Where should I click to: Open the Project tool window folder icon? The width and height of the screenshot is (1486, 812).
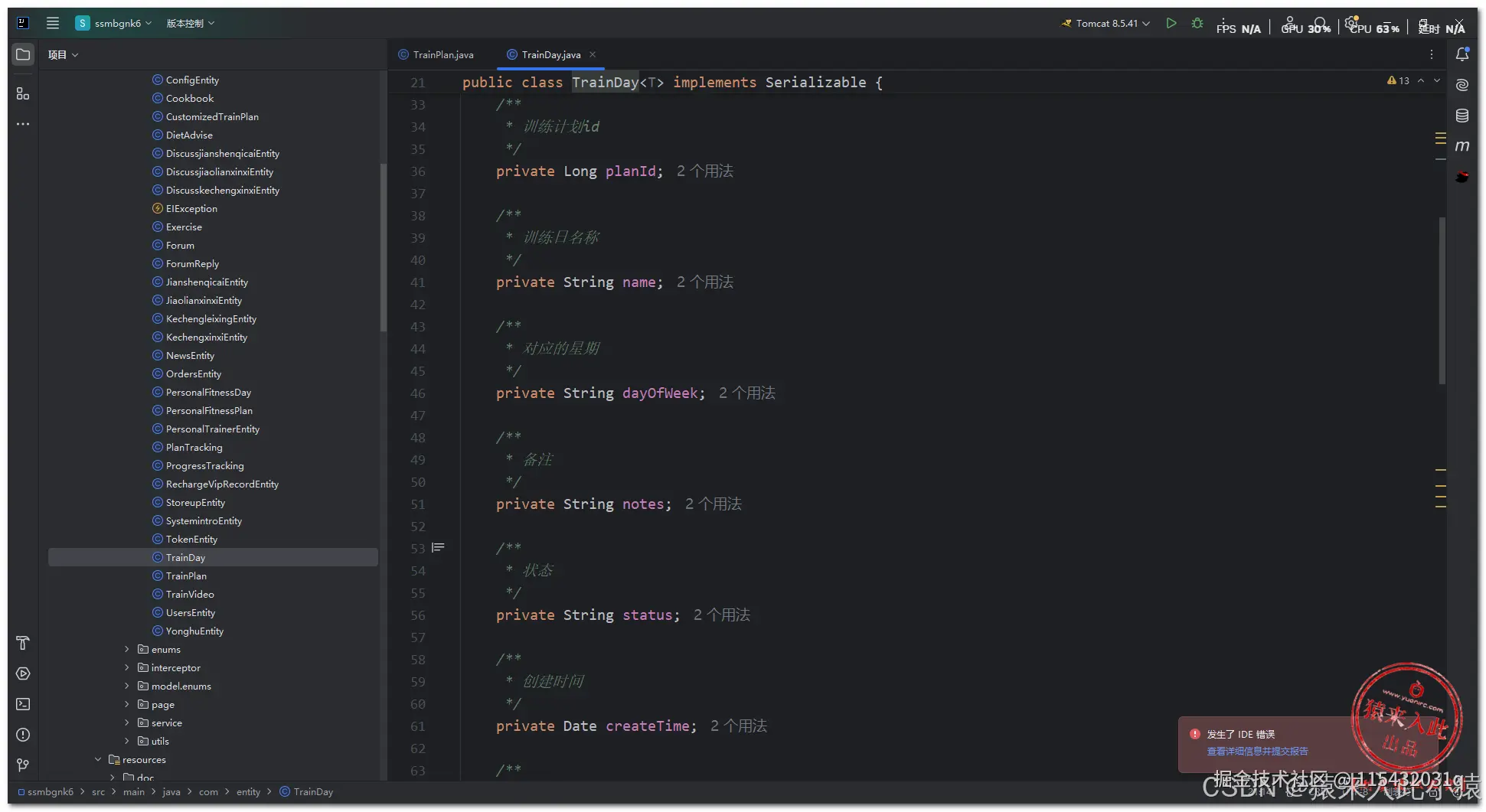[23, 54]
